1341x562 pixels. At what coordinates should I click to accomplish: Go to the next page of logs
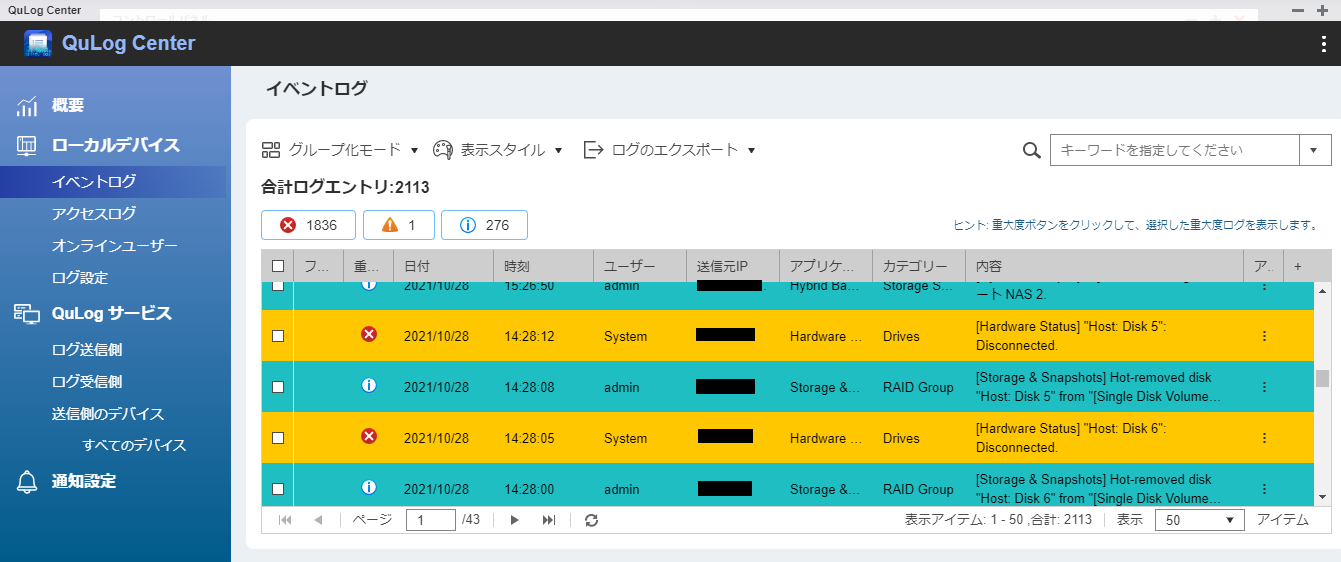tap(515, 520)
